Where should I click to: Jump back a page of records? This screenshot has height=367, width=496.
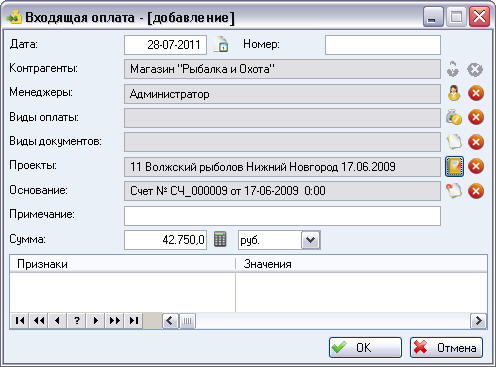tap(39, 321)
